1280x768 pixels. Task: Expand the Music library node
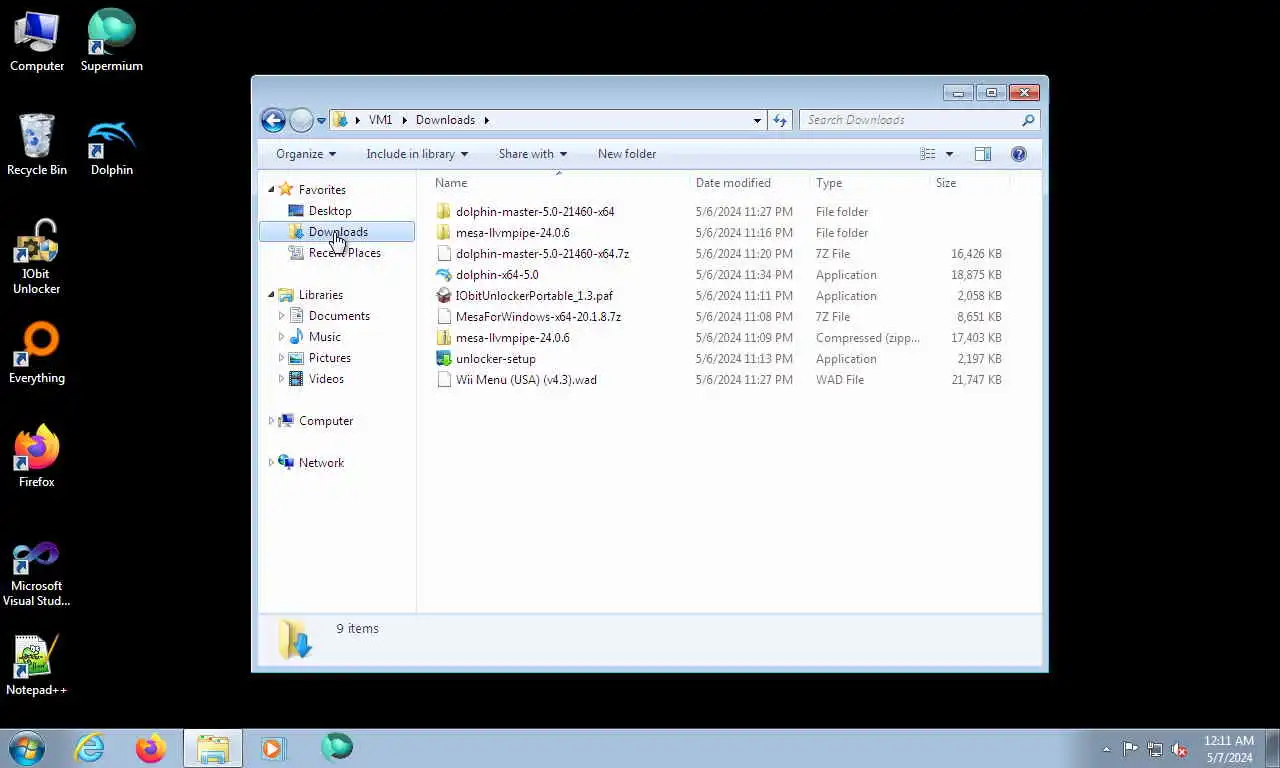[281, 337]
